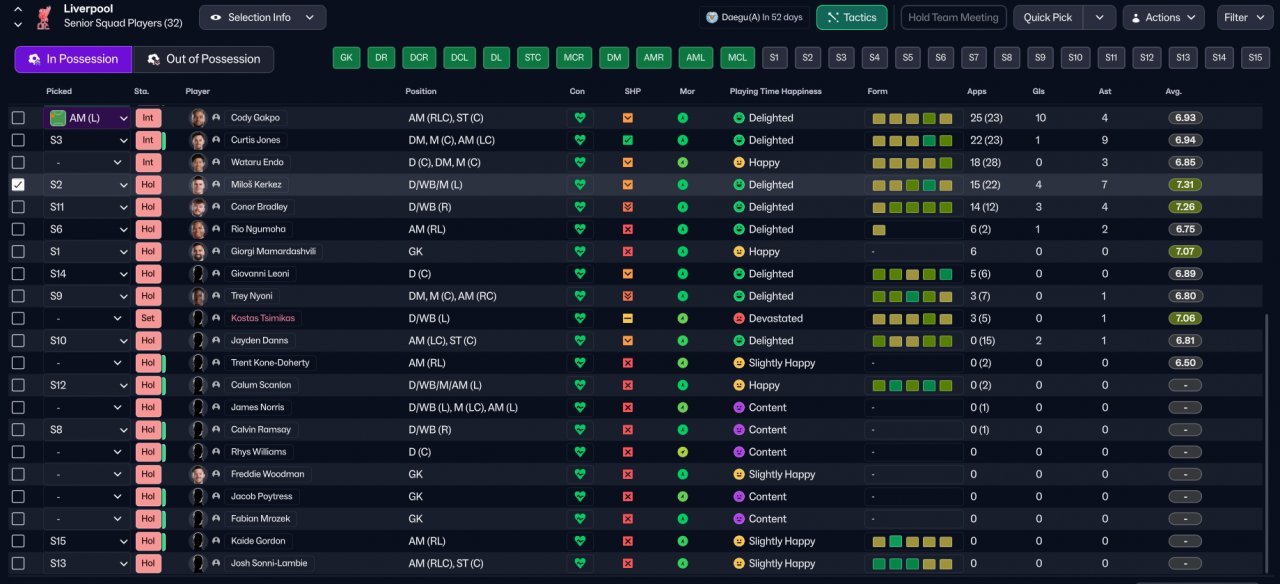Expand the Quick Pick arrow menu
This screenshot has width=1280, height=584.
click(1100, 17)
